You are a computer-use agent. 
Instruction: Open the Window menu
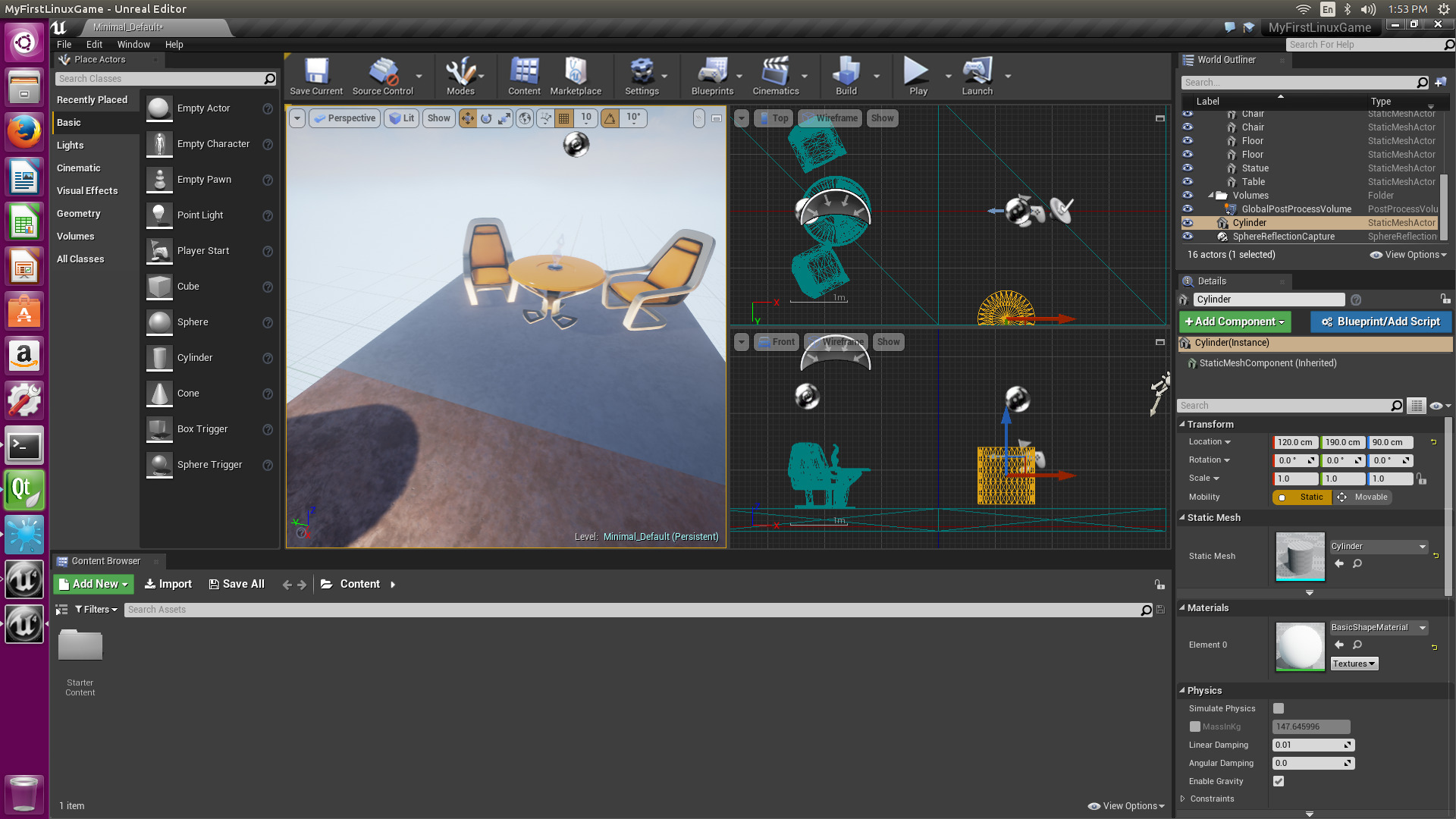point(133,45)
